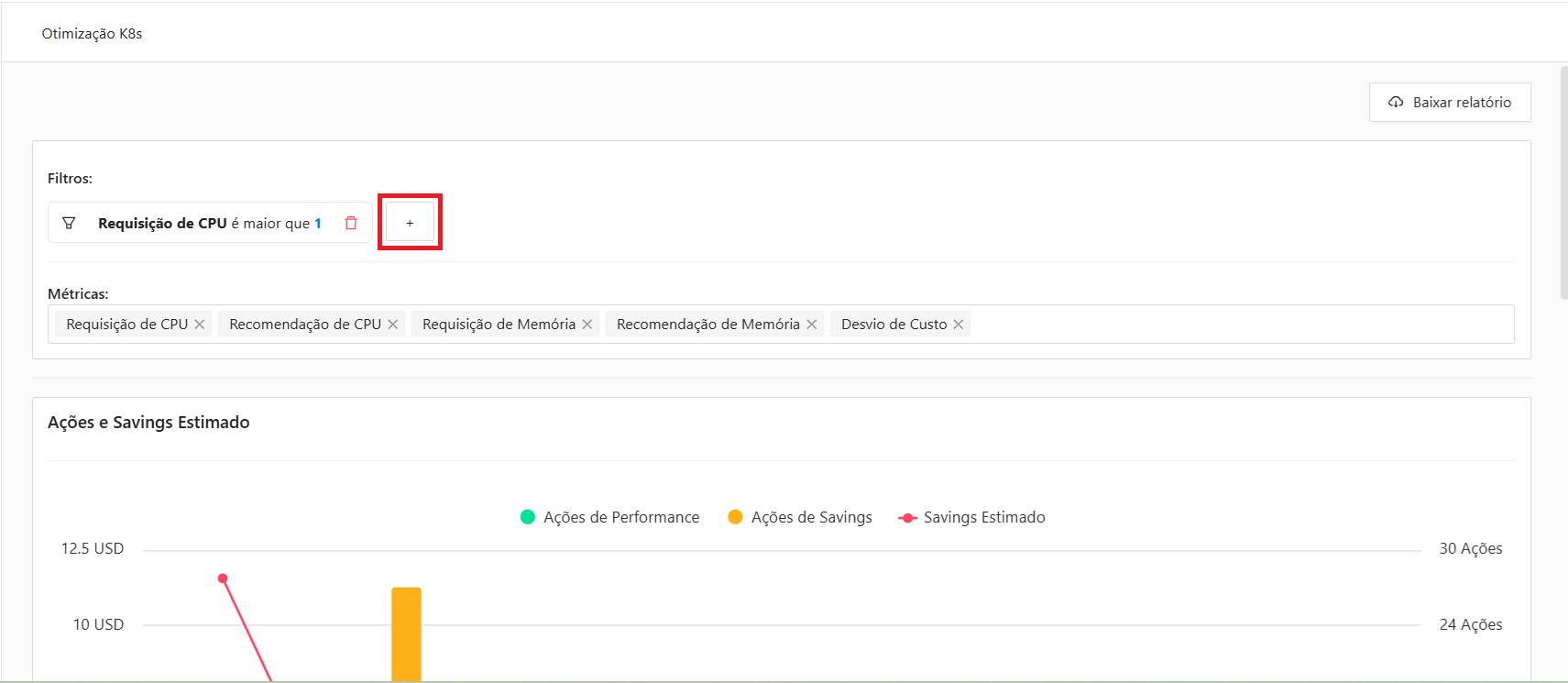Click the plus button to add filter
The image size is (1568, 683).
[x=410, y=223]
